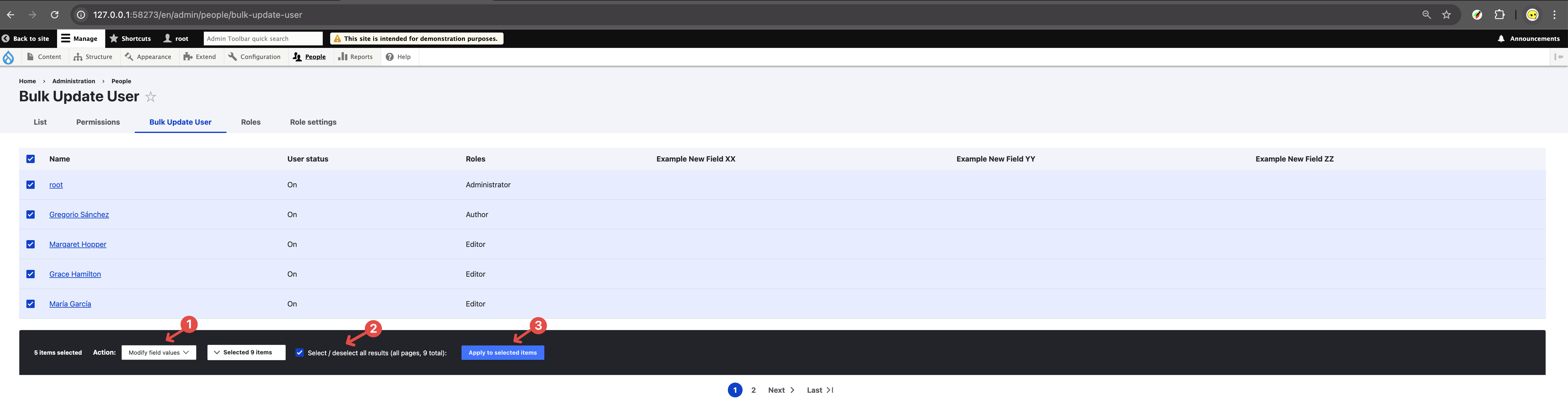Focus the Admin Toolbar quick search field

point(263,38)
